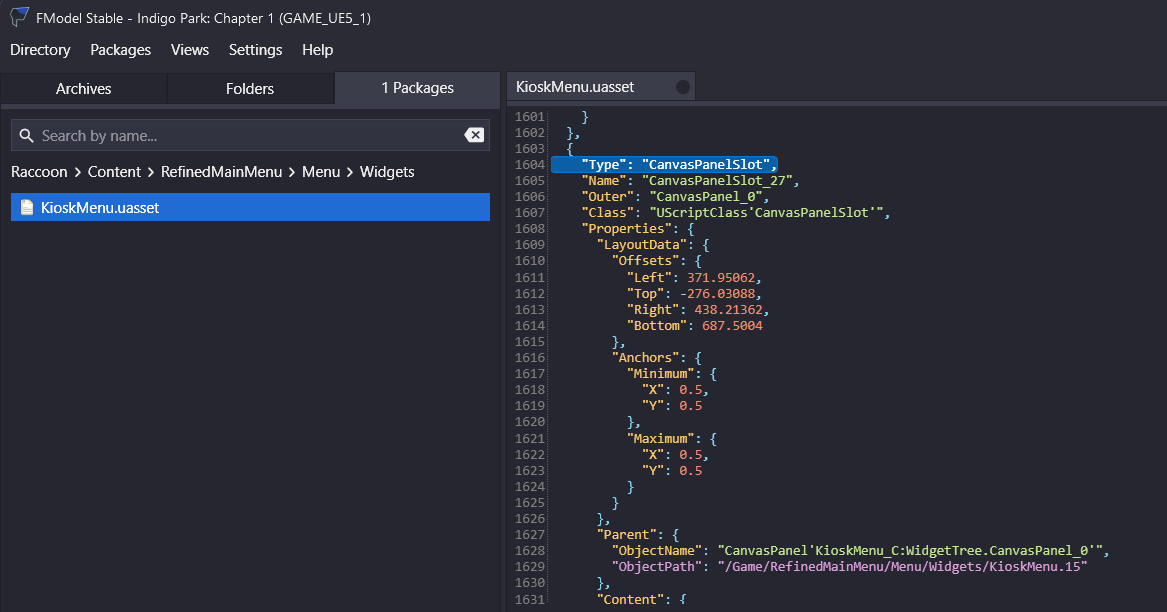Go to the Content breadcrumb folder

point(114,172)
